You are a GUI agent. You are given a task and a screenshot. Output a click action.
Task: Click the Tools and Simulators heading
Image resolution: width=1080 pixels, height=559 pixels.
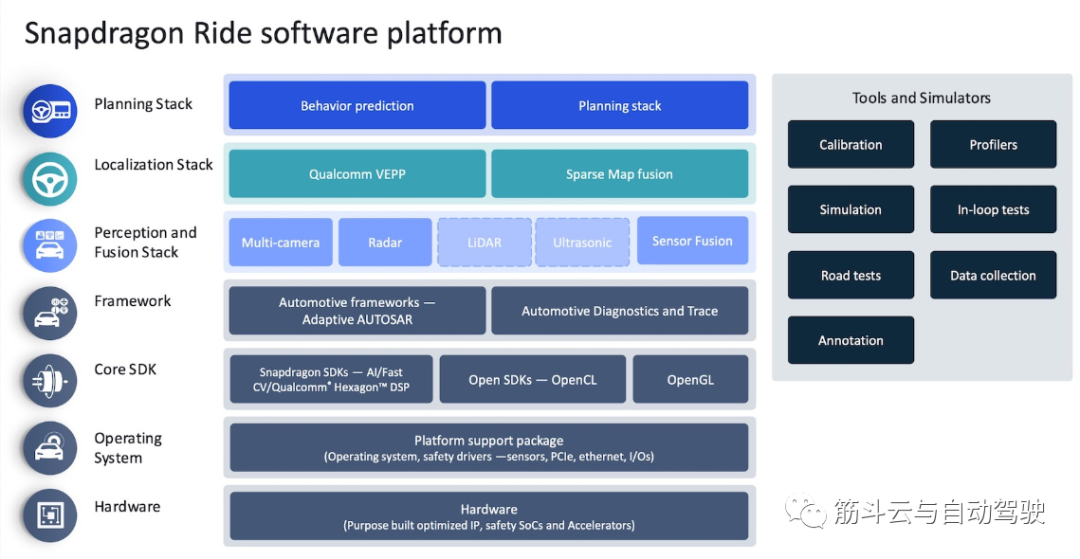click(922, 98)
